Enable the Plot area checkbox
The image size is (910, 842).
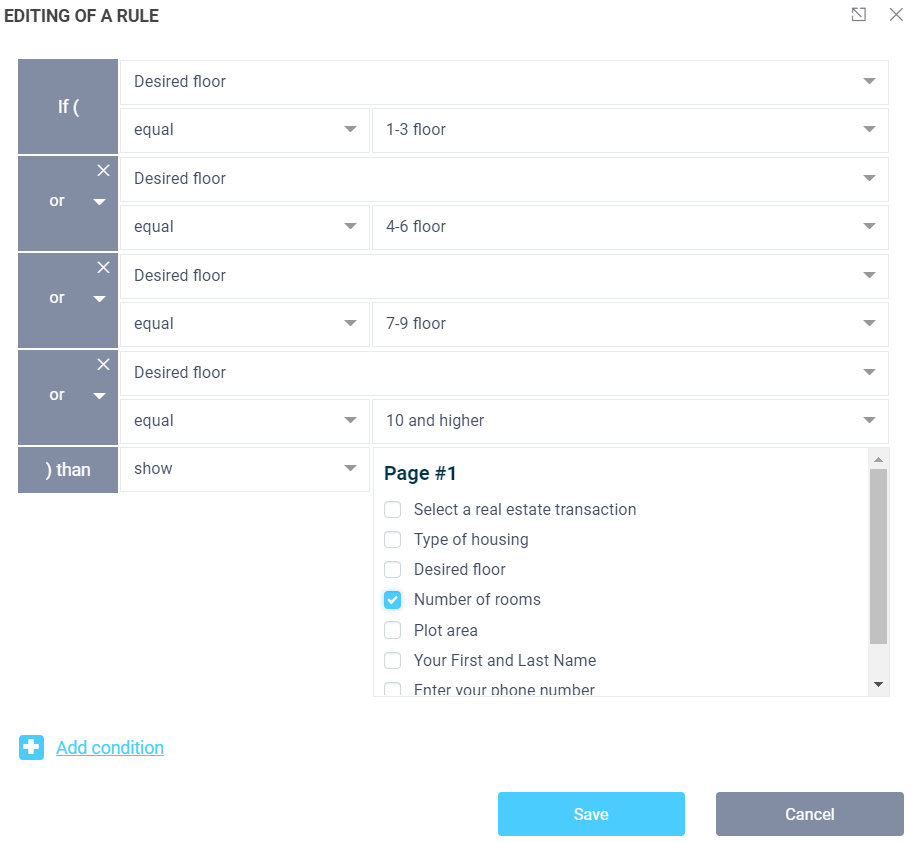392,629
